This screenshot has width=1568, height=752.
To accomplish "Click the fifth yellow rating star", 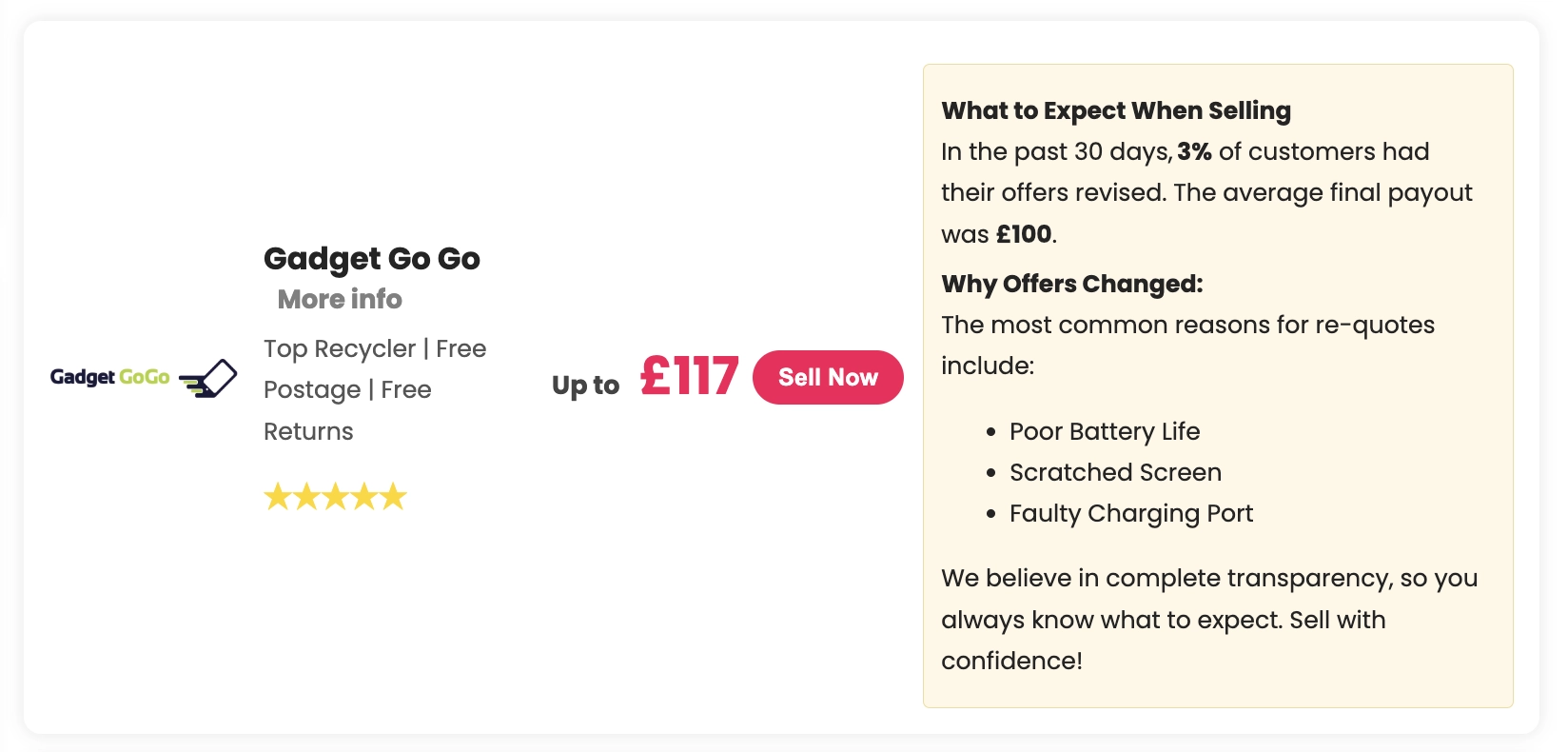I will click(393, 497).
